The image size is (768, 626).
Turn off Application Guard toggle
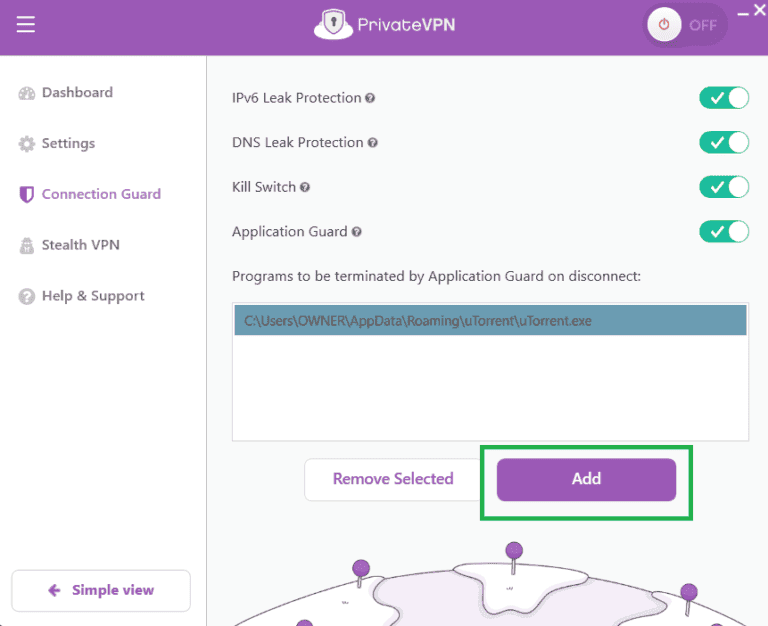point(724,232)
